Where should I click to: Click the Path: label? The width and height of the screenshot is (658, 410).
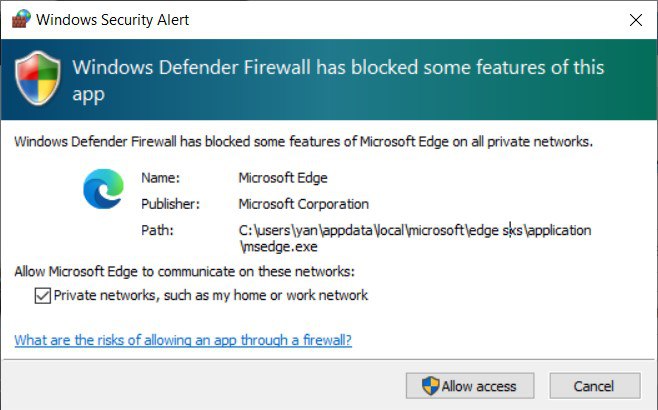coord(157,230)
